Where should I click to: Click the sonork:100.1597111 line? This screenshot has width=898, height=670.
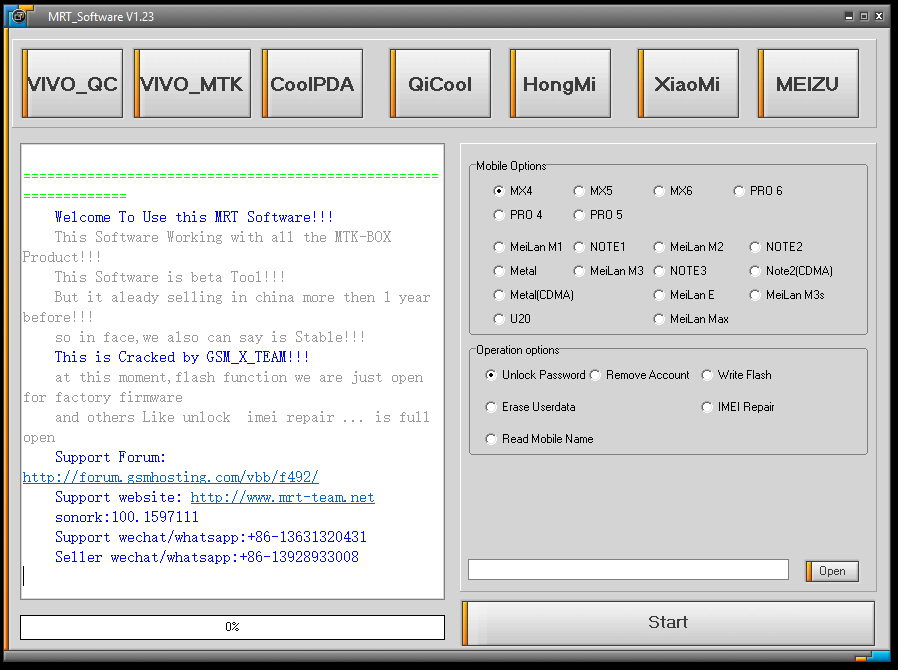coord(127,517)
